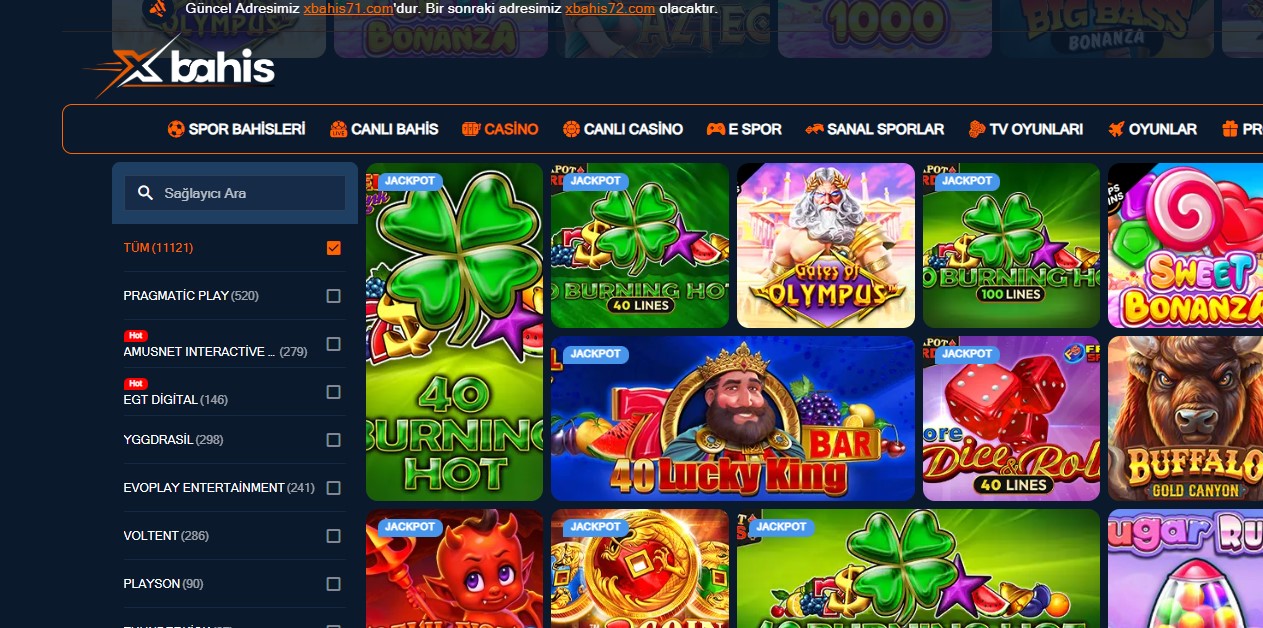Click the live icon next to Canlı Bahis
Screen dimensions: 1263x628
(x=338, y=129)
